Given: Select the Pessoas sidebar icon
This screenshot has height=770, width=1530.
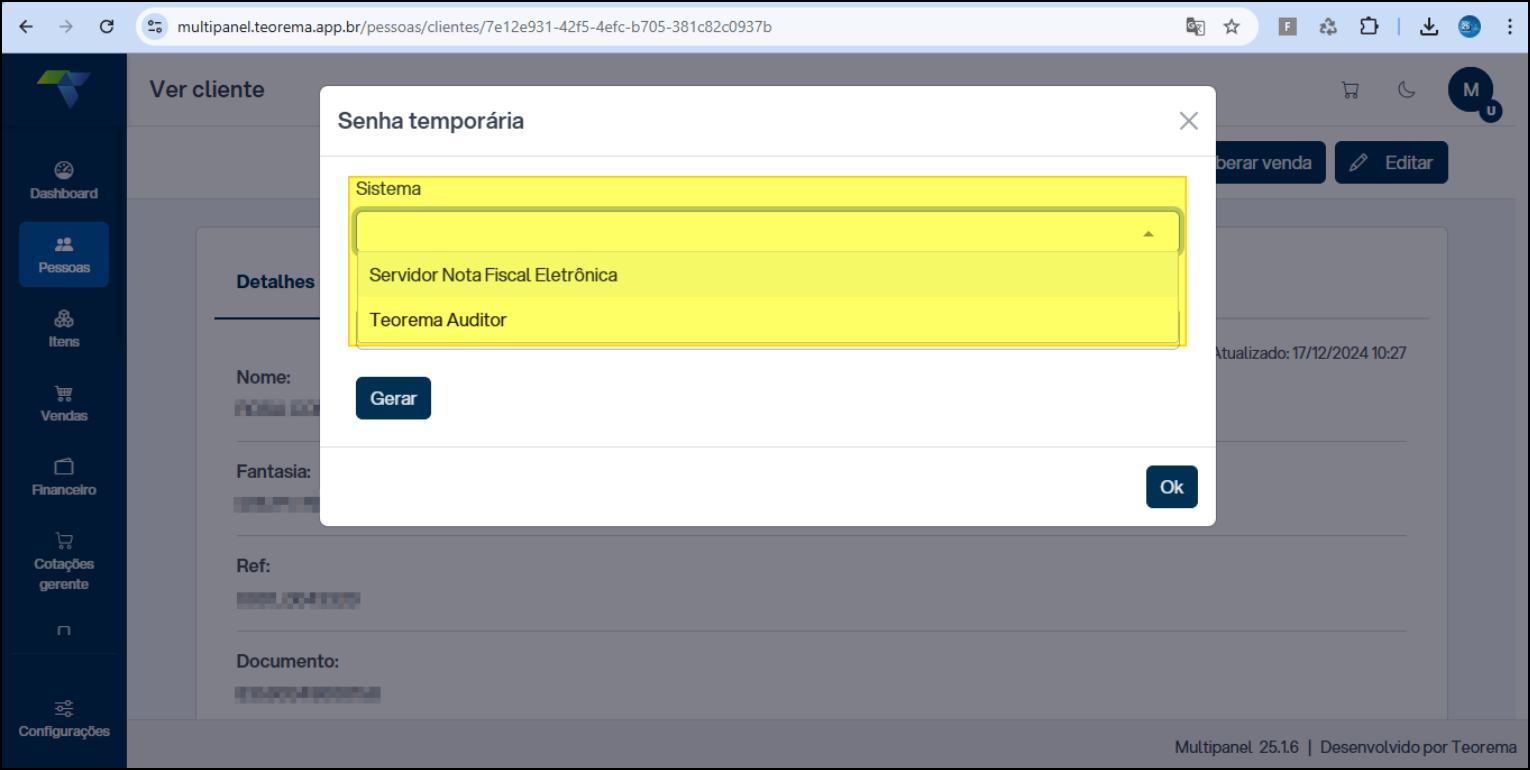Looking at the screenshot, I should [64, 255].
